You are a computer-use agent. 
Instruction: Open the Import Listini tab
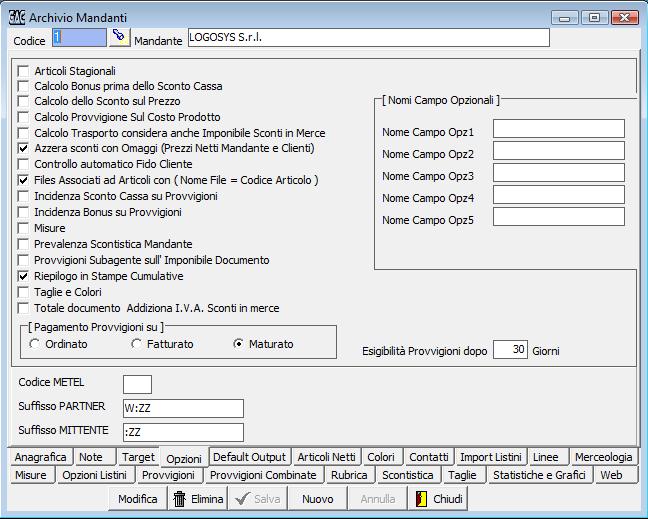coord(491,457)
